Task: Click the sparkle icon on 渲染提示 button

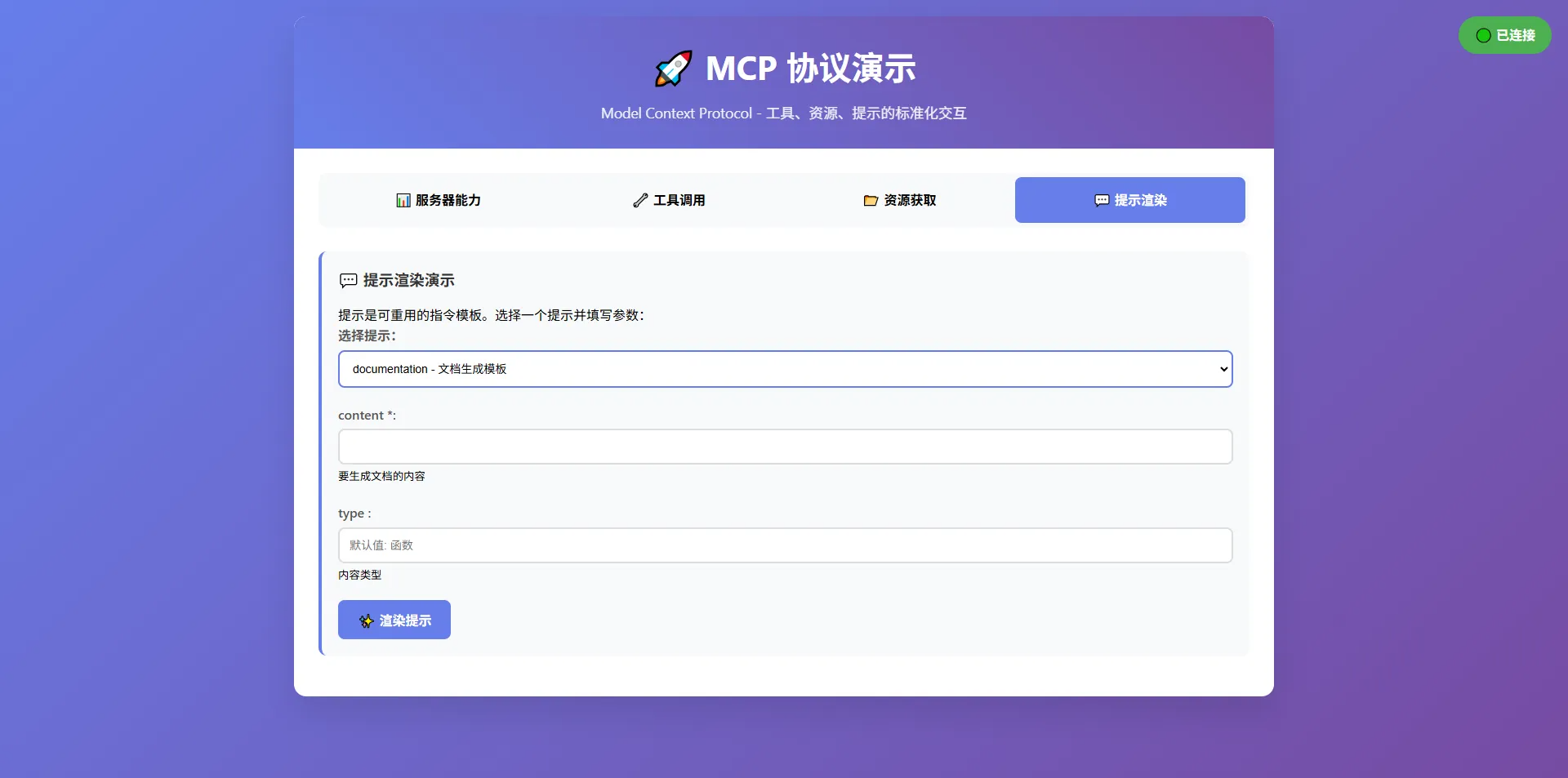Action: coord(367,621)
